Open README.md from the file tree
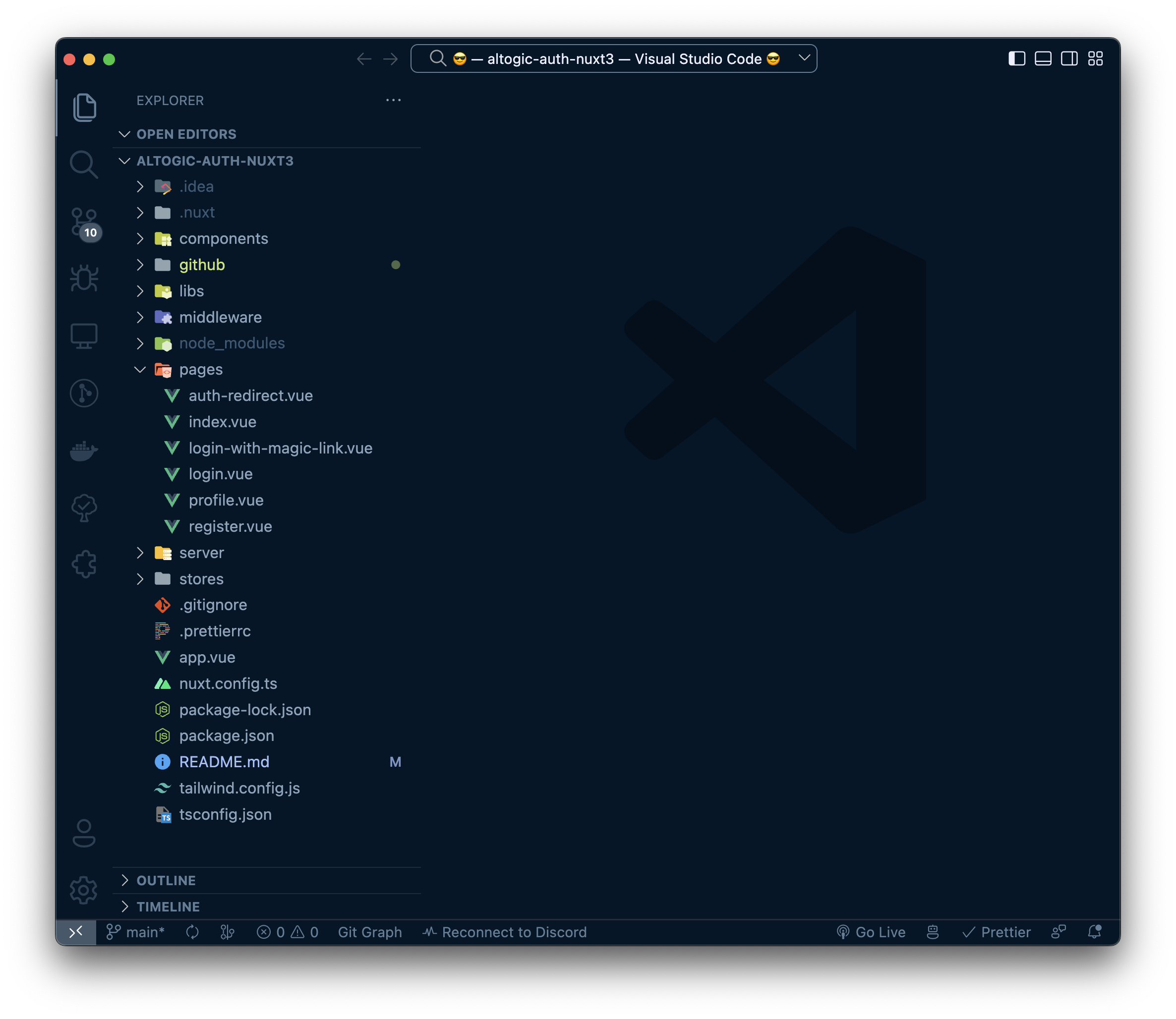The image size is (1176, 1019). 224,762
